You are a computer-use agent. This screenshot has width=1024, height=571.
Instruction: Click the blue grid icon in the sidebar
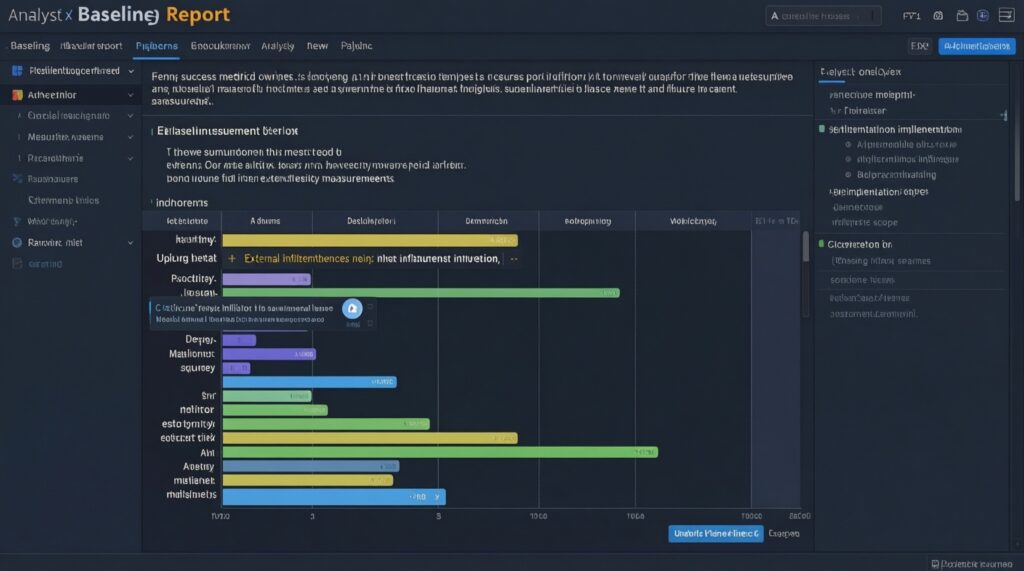tap(16, 72)
